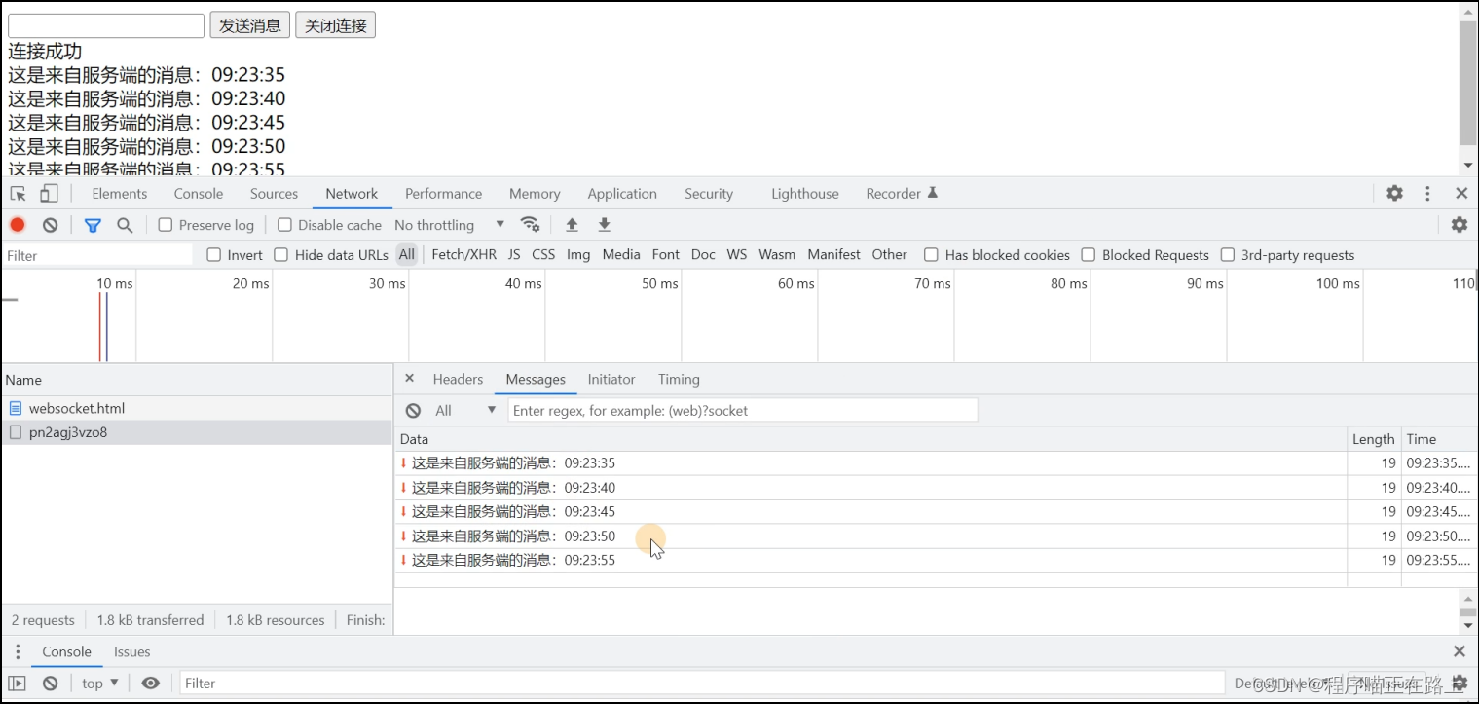Click the 关闭连接 button
The width and height of the screenshot is (1479, 704).
coord(336,25)
